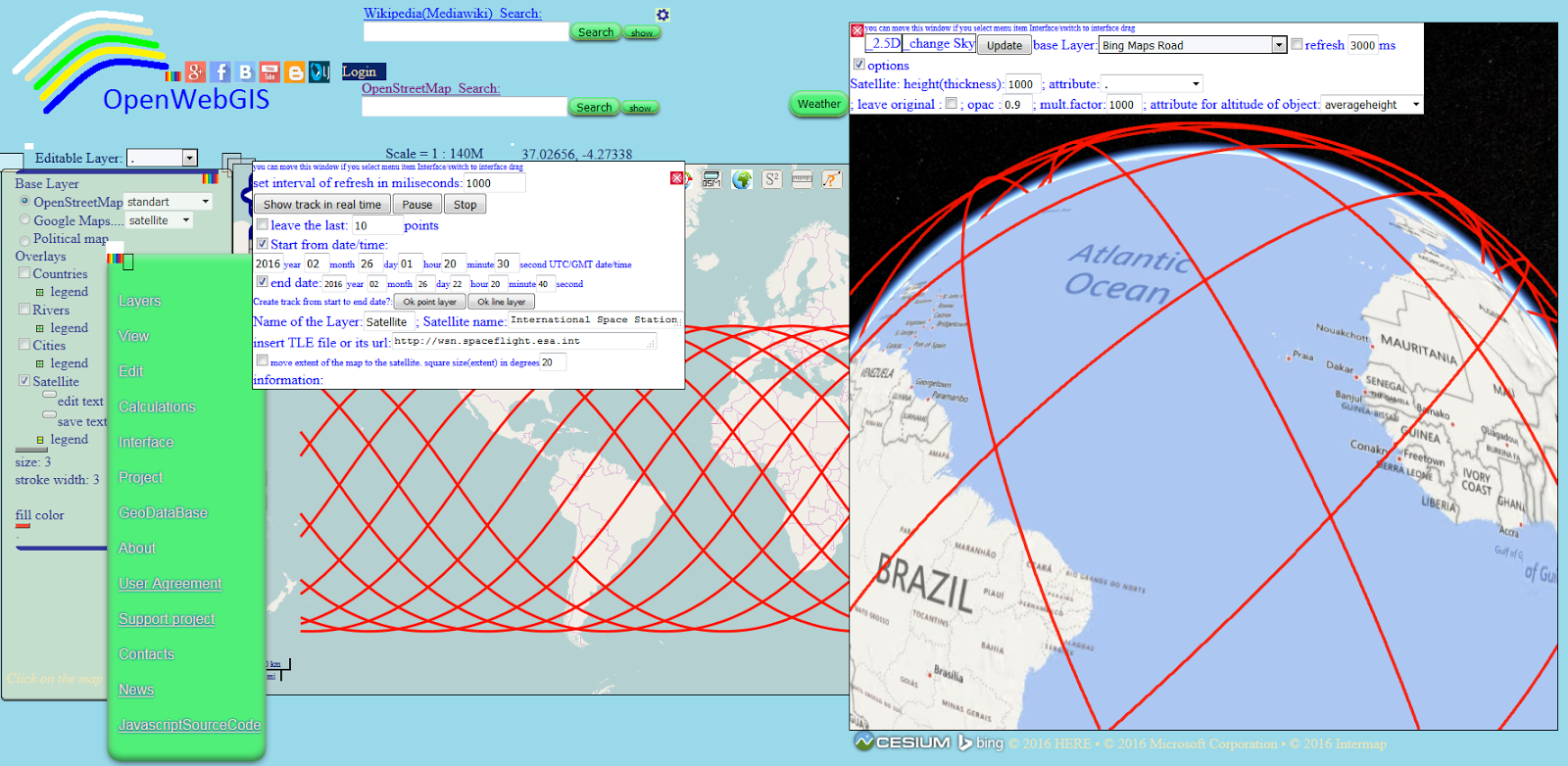Toggle the refresh checkbox in globe window

click(1297, 44)
